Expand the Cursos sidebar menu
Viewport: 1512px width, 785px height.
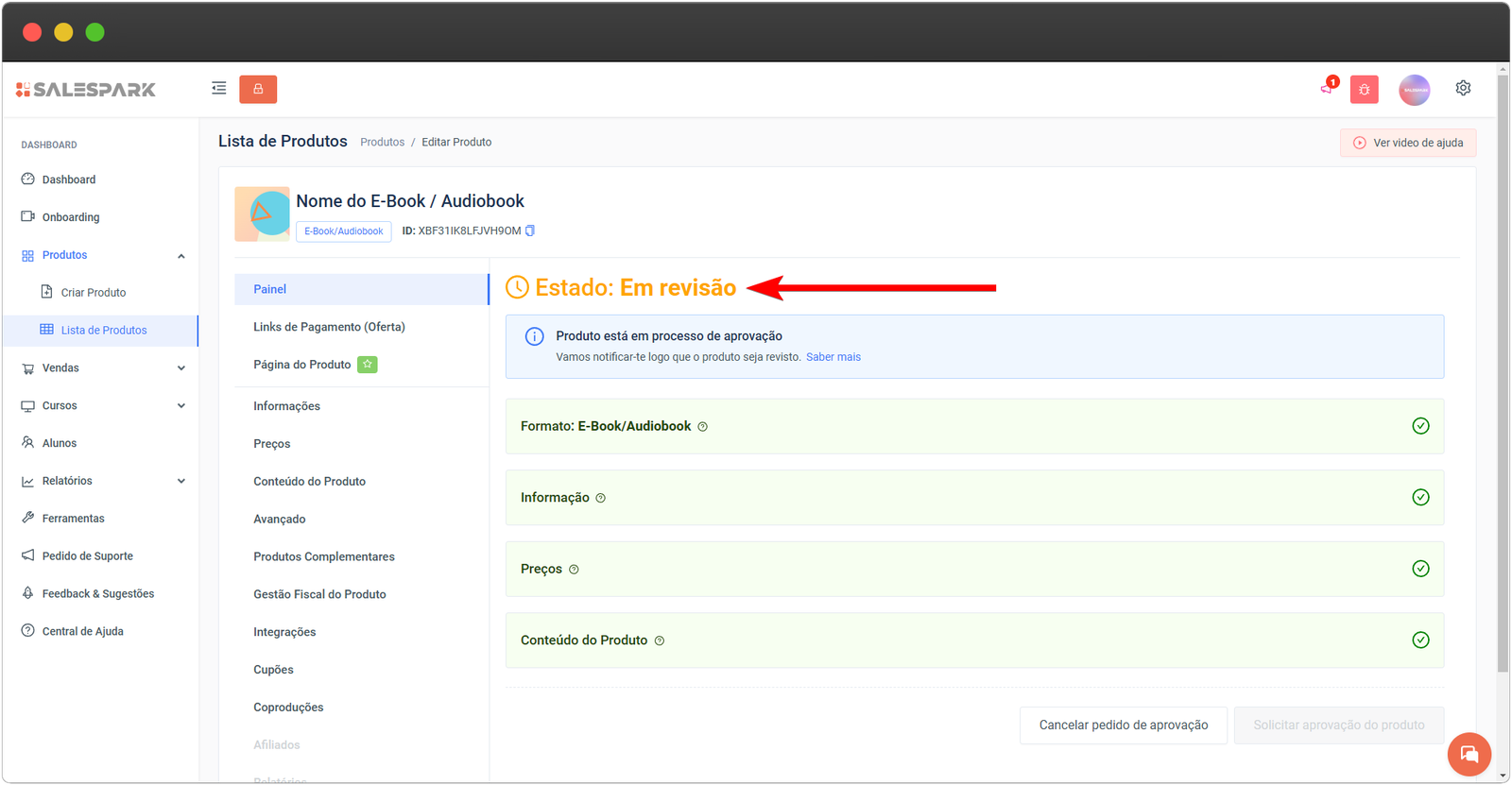coord(180,406)
